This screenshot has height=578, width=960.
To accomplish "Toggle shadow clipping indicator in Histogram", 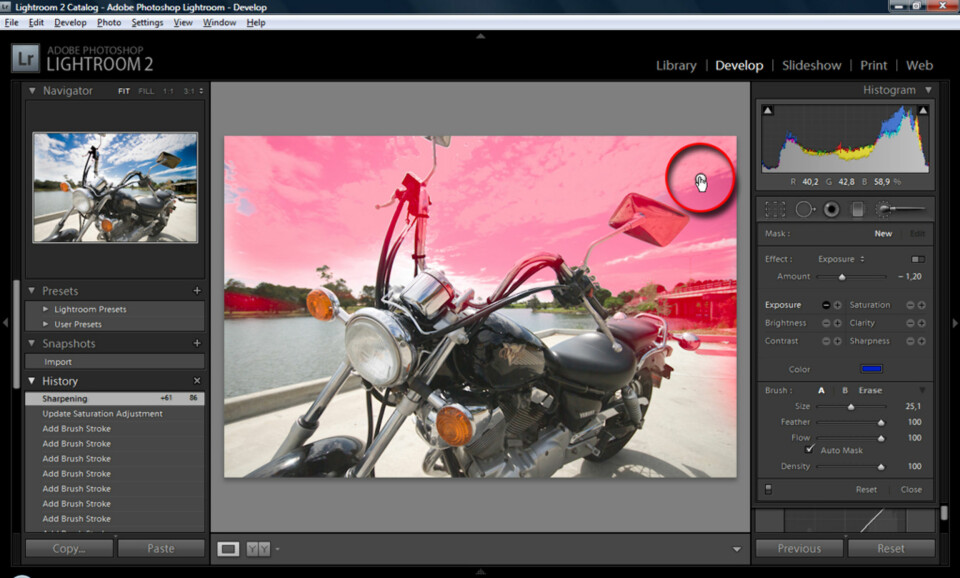I will click(768, 110).
